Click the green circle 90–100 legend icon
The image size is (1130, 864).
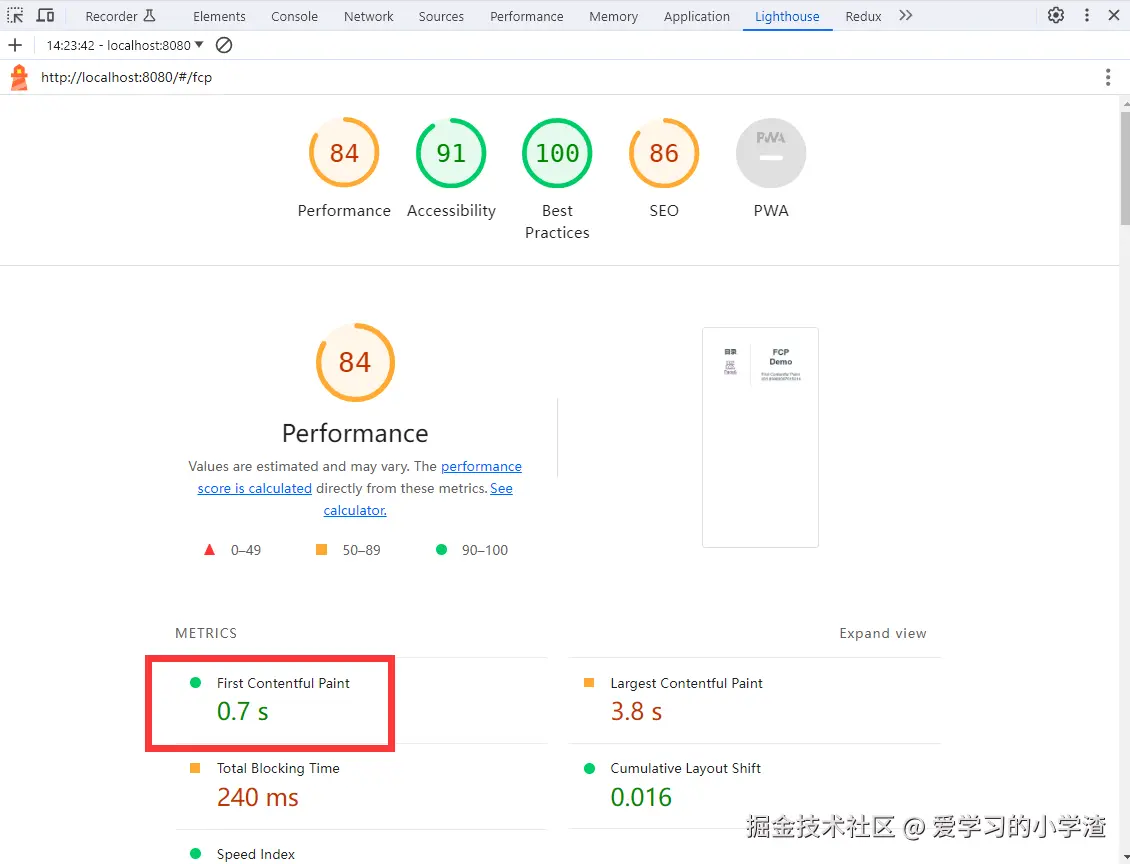tap(442, 550)
